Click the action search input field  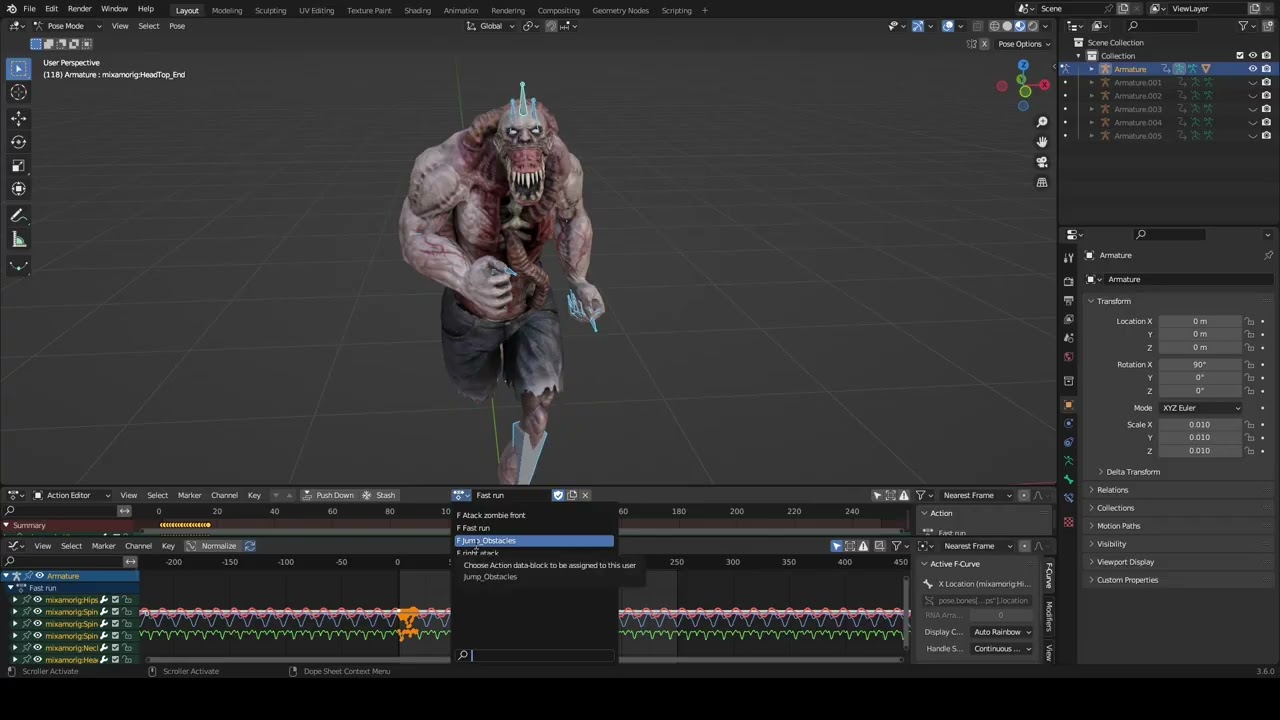(x=535, y=655)
